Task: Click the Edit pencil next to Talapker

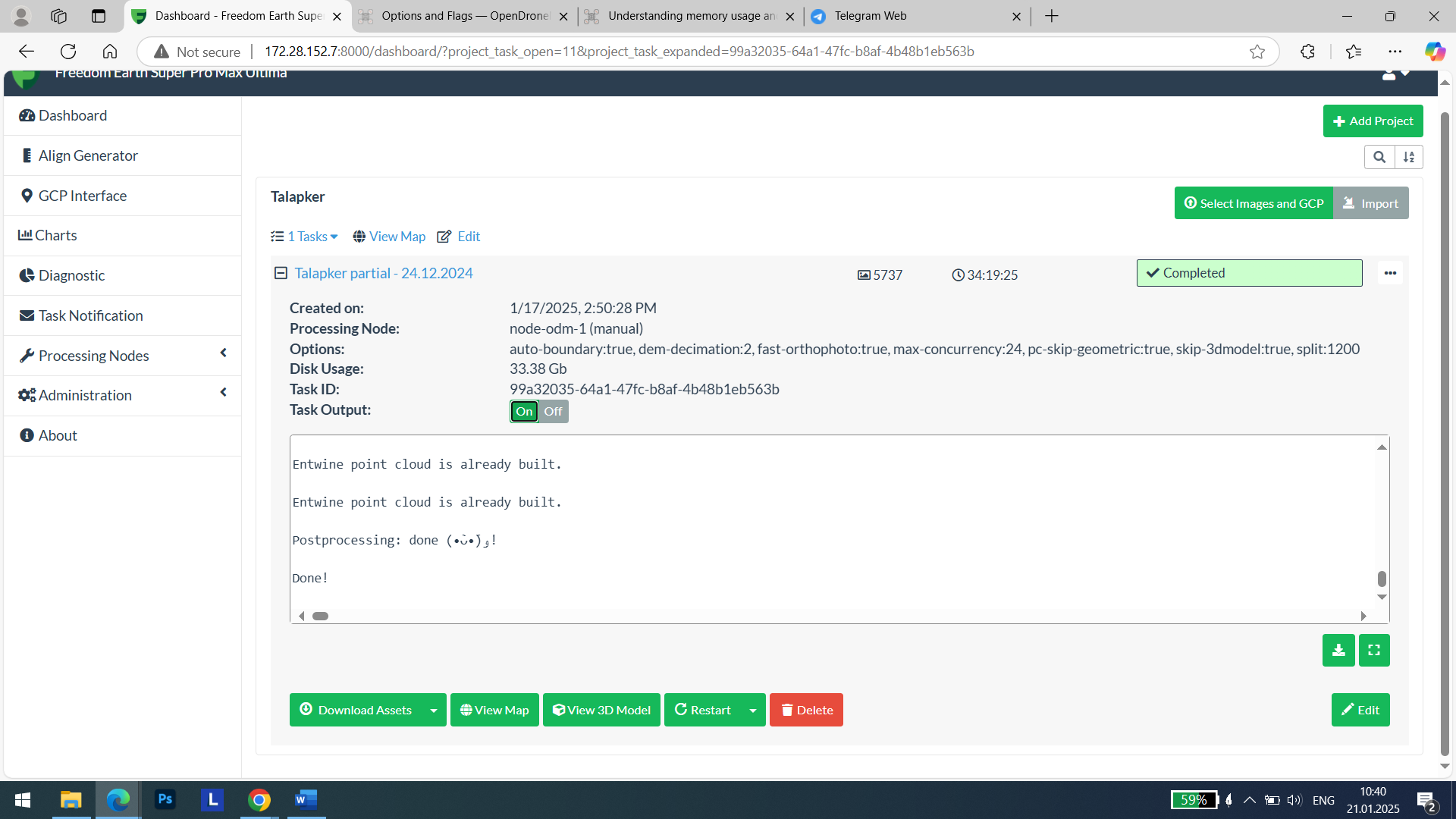Action: pos(458,237)
